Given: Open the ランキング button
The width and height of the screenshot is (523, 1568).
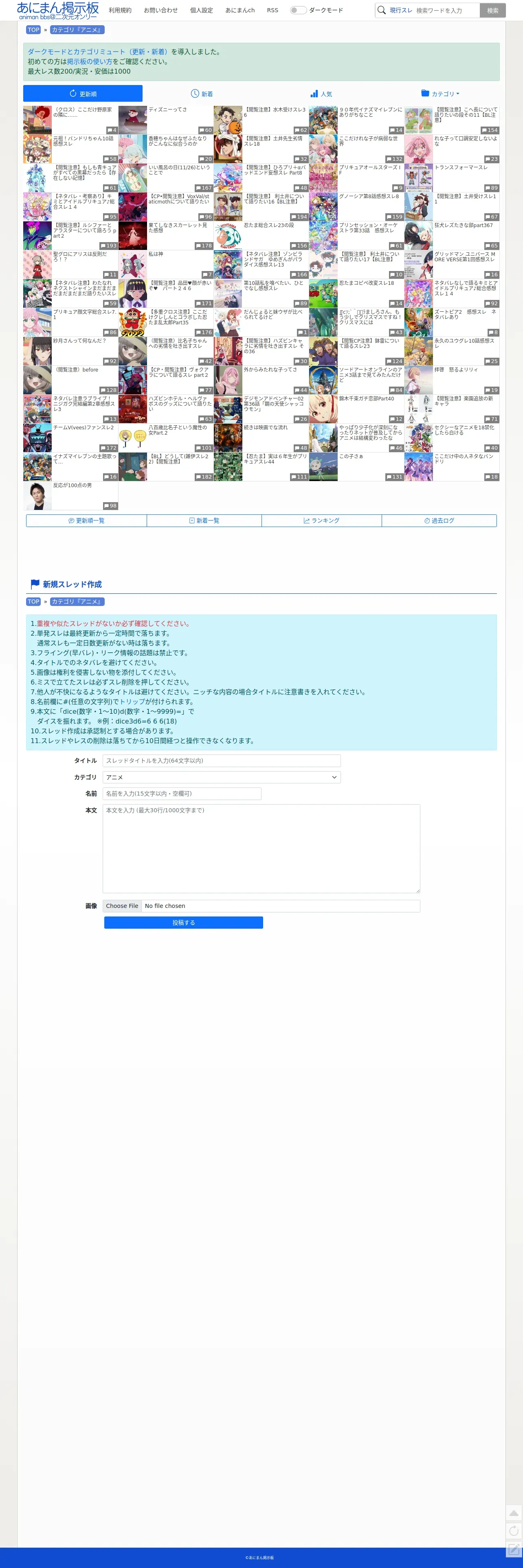Looking at the screenshot, I should pyautogui.click(x=322, y=520).
